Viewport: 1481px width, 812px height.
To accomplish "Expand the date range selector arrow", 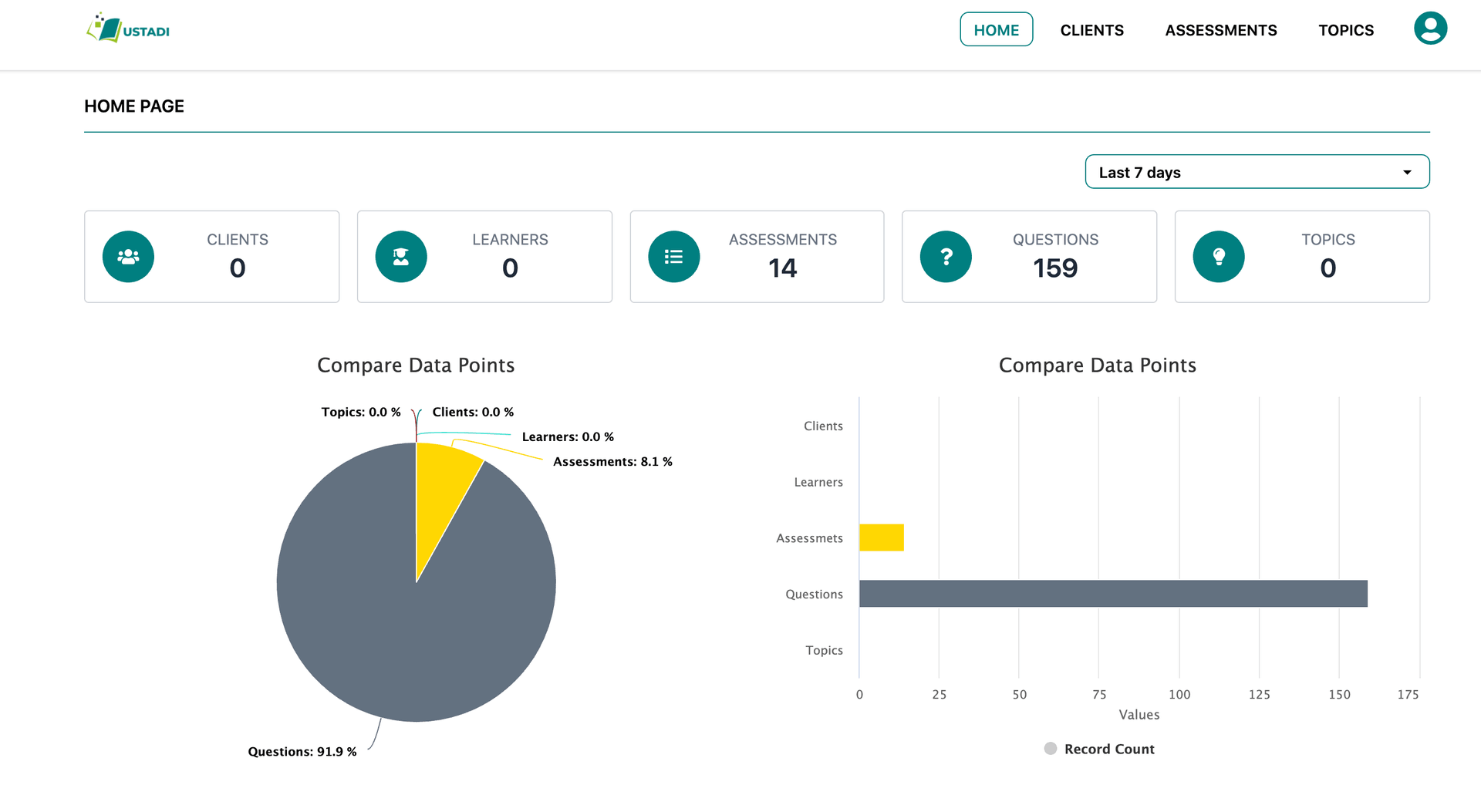I will pyautogui.click(x=1406, y=171).
